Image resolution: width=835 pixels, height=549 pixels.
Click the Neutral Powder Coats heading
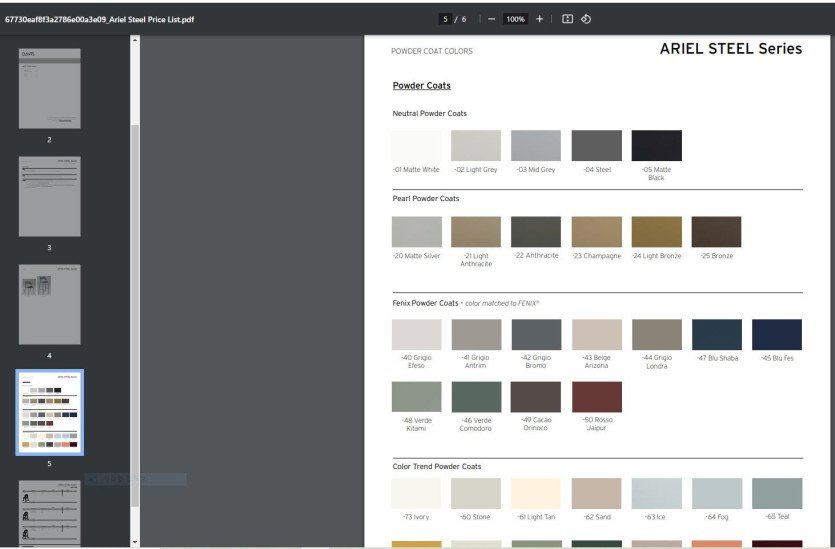click(x=429, y=113)
